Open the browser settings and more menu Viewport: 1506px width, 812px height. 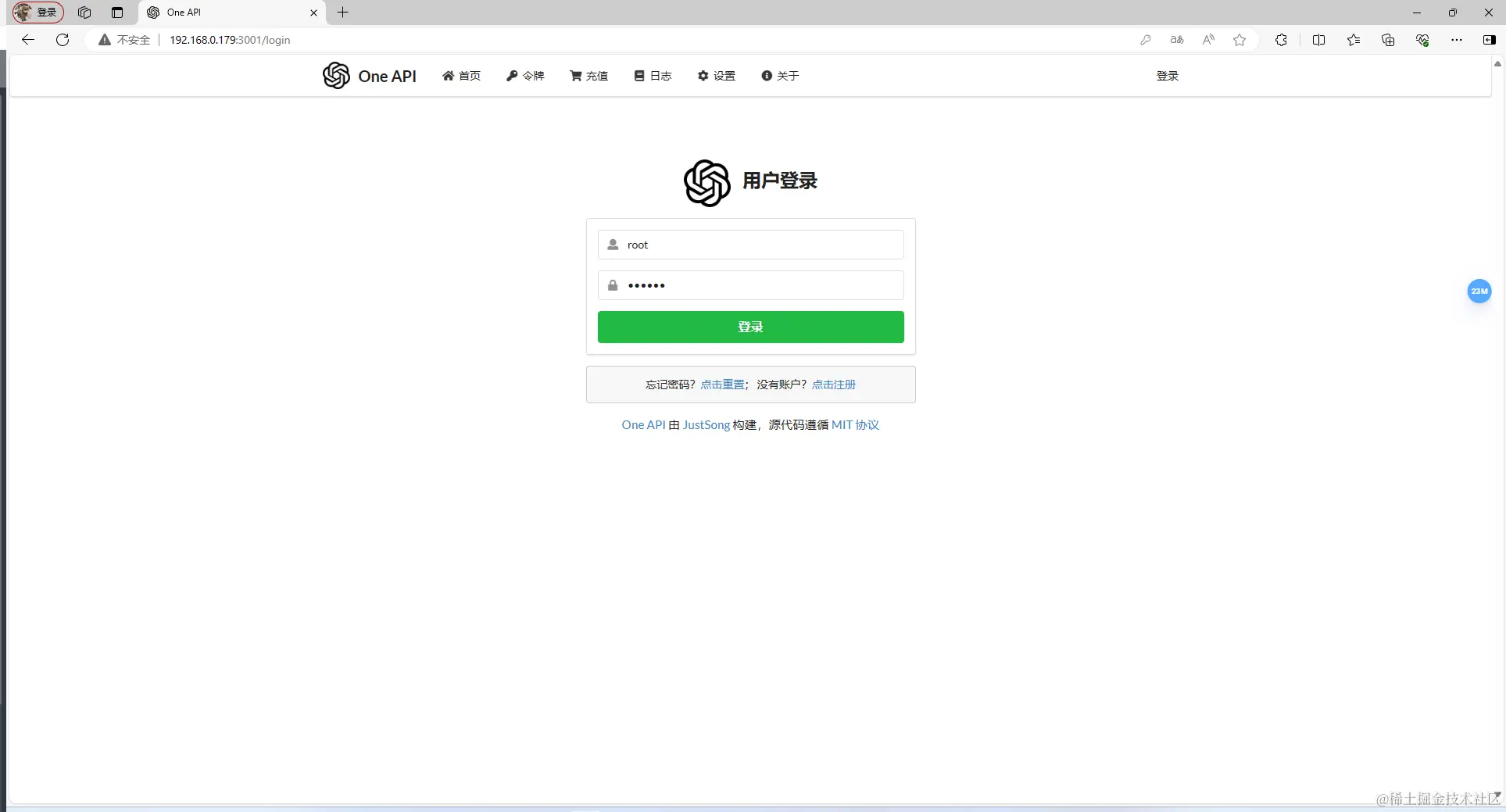pyautogui.click(x=1457, y=40)
